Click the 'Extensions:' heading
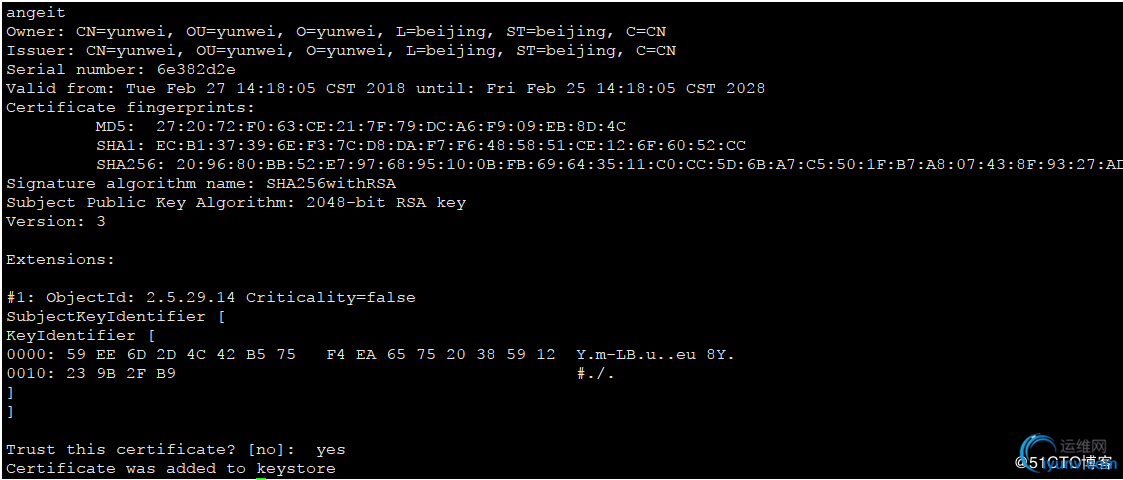 point(61,259)
